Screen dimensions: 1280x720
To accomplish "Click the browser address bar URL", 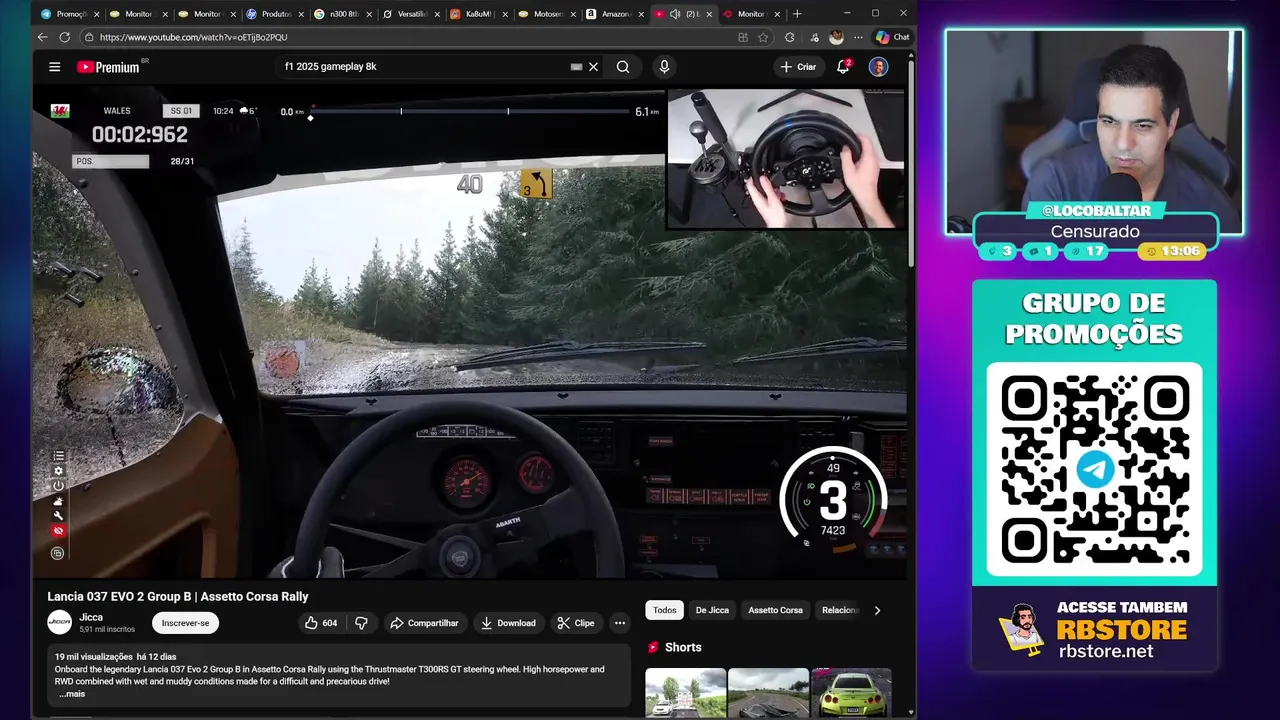I will (x=193, y=37).
